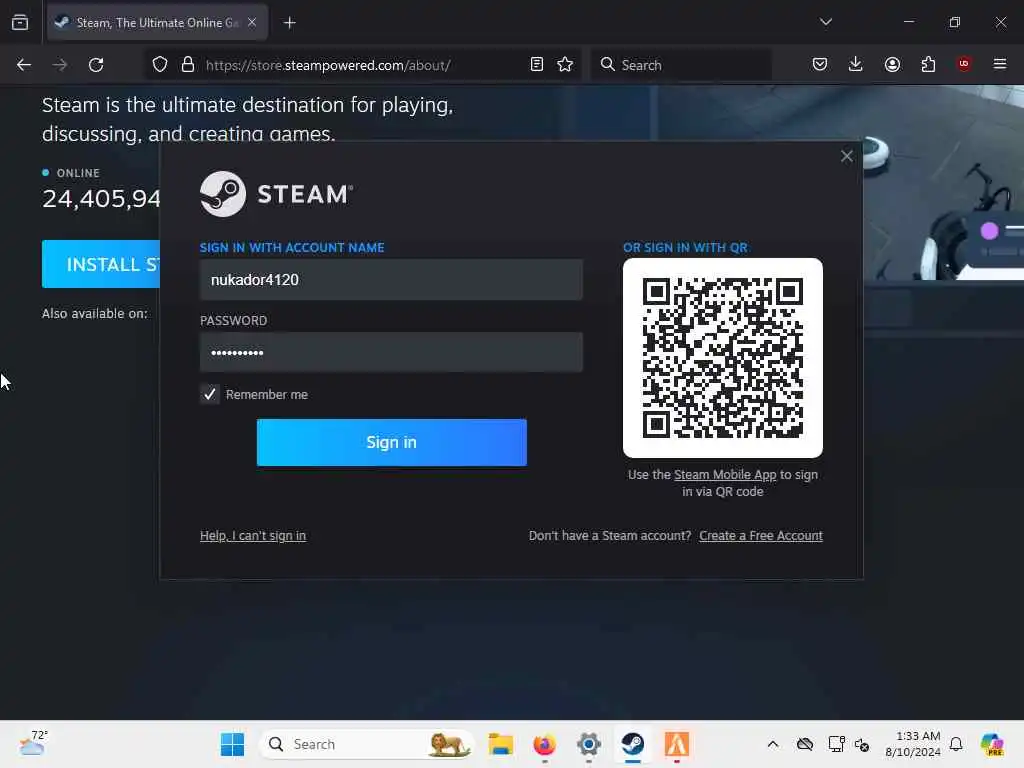Image resolution: width=1024 pixels, height=768 pixels.
Task: Open the Extensions puzzle icon
Action: click(x=928, y=64)
